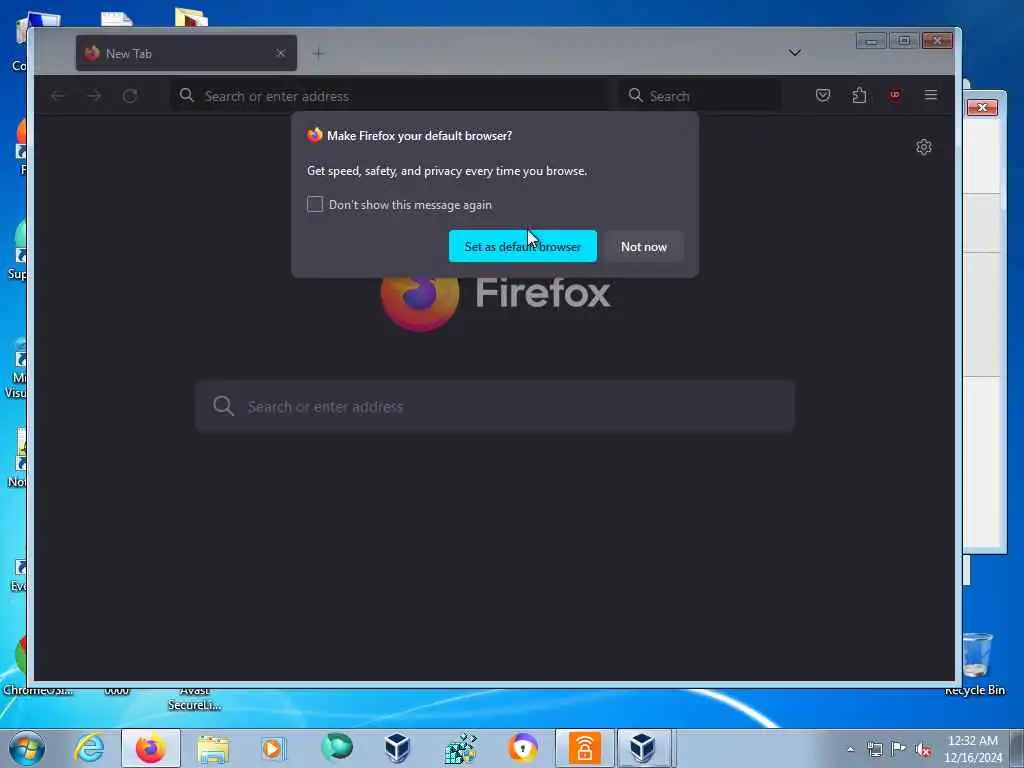The width and height of the screenshot is (1024, 768).
Task: Open the uBlock Origin extension icon
Action: click(895, 95)
